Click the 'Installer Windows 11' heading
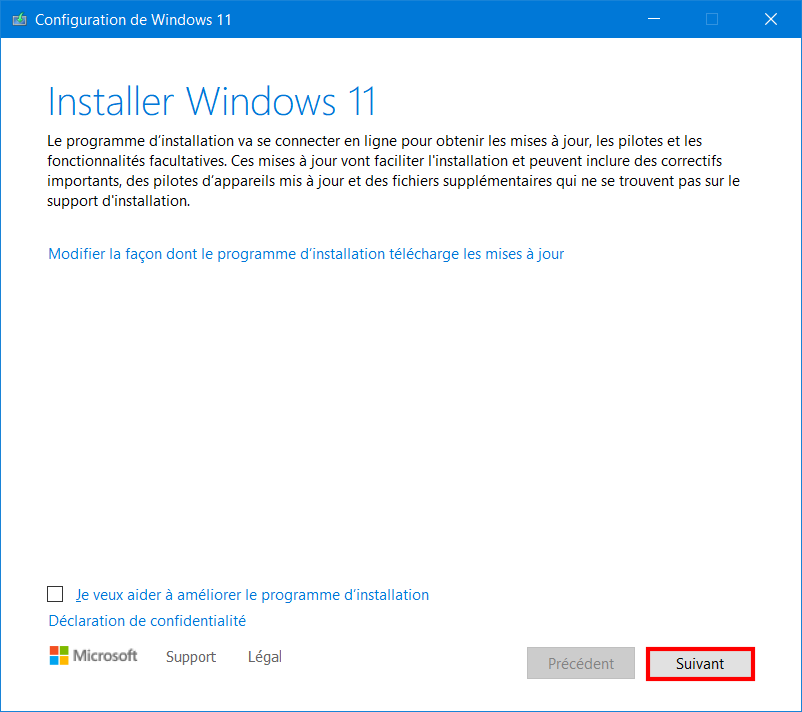 [212, 101]
